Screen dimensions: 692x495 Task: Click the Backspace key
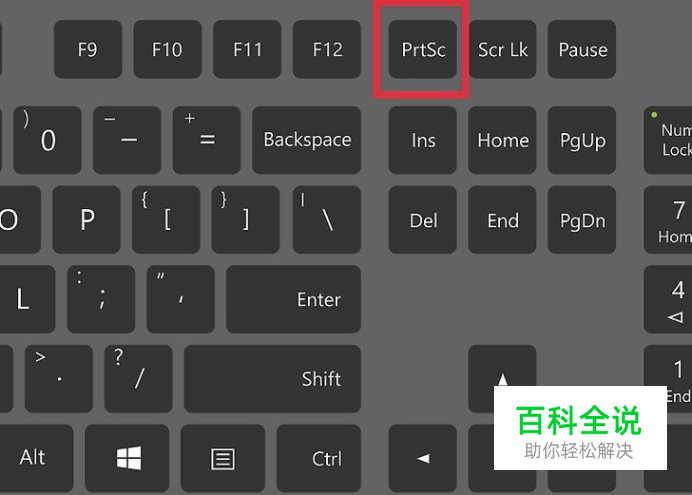pos(306,140)
